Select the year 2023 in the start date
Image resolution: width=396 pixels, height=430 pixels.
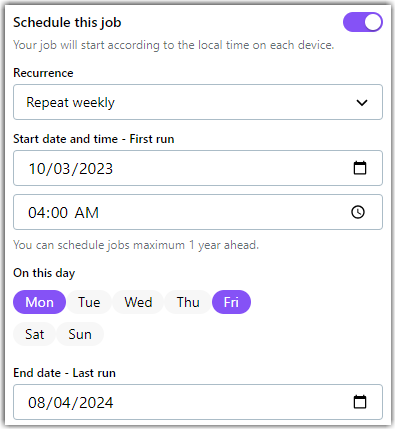click(x=96, y=168)
